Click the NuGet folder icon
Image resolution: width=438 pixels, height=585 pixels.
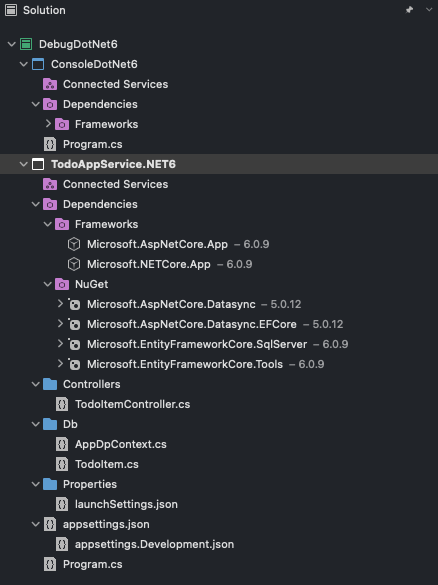(62, 284)
